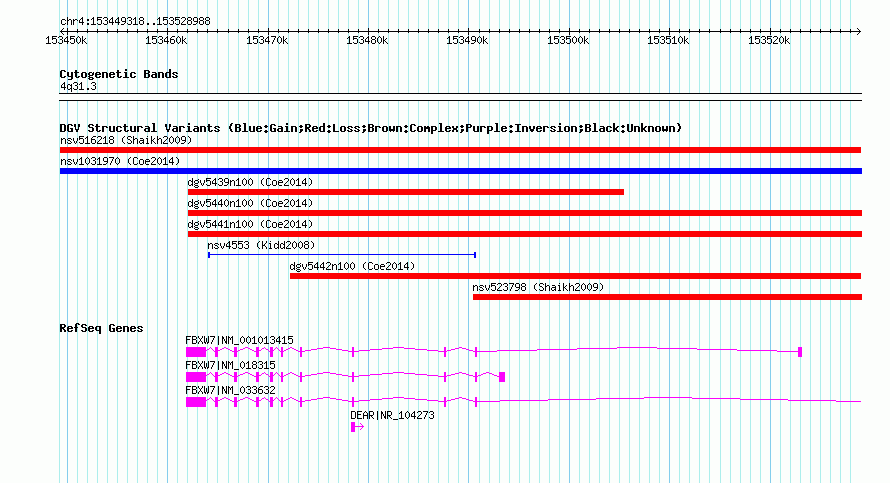Click the last exon block of NM_018315
The image size is (890, 483).
(x=502, y=377)
